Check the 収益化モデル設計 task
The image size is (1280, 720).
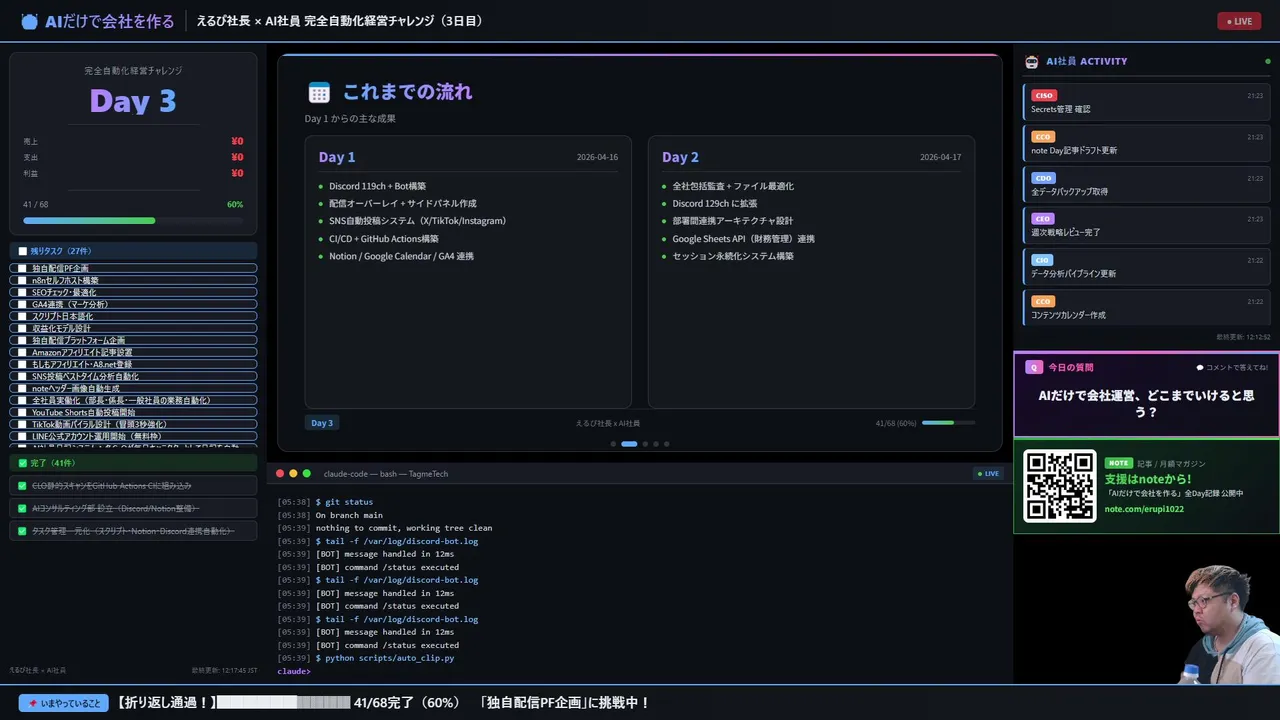pyautogui.click(x=22, y=328)
